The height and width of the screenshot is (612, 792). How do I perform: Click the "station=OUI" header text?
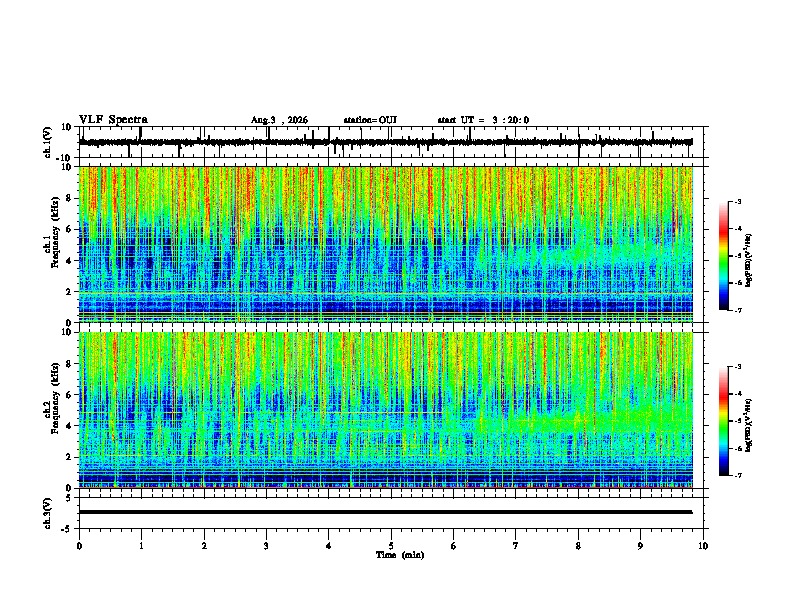click(x=370, y=120)
